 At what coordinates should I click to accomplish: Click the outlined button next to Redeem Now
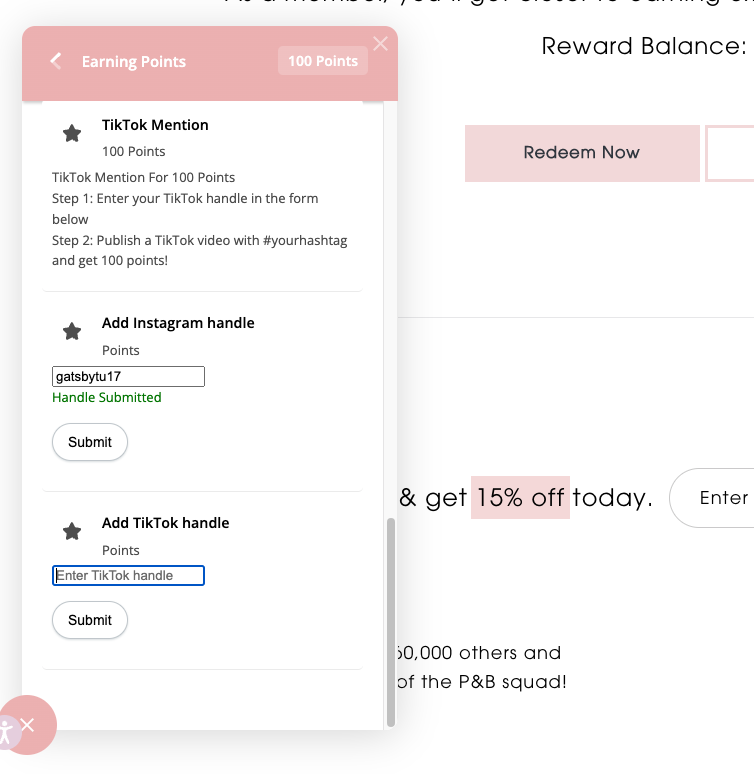tap(730, 153)
